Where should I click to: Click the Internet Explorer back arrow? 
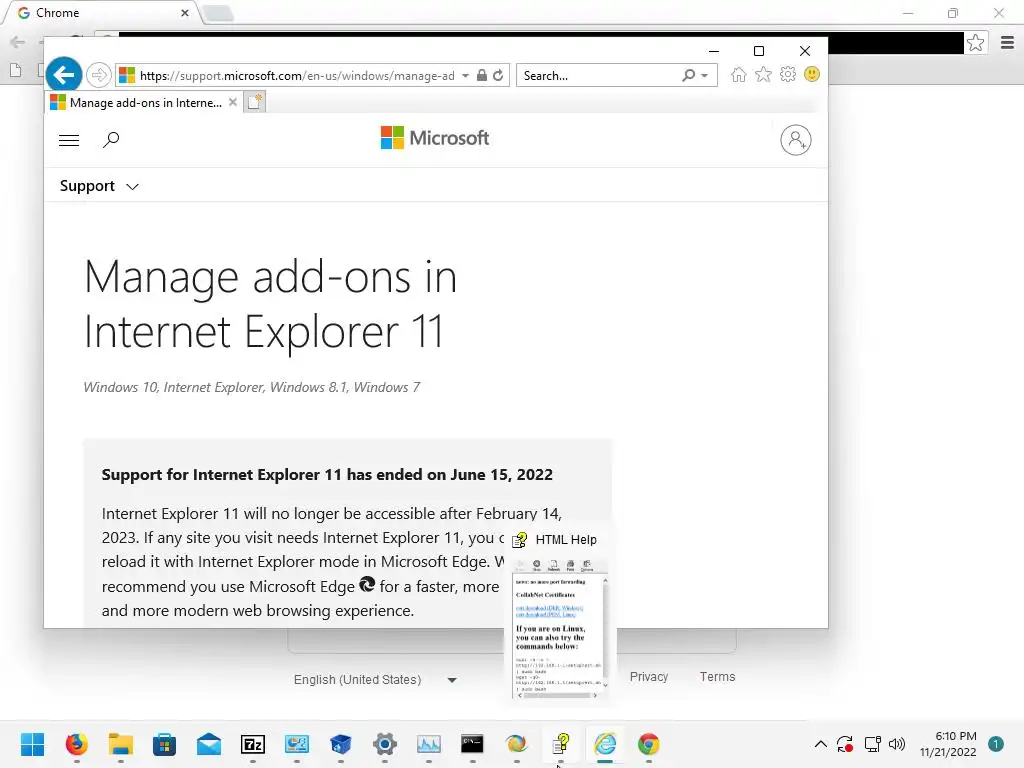tap(63, 75)
